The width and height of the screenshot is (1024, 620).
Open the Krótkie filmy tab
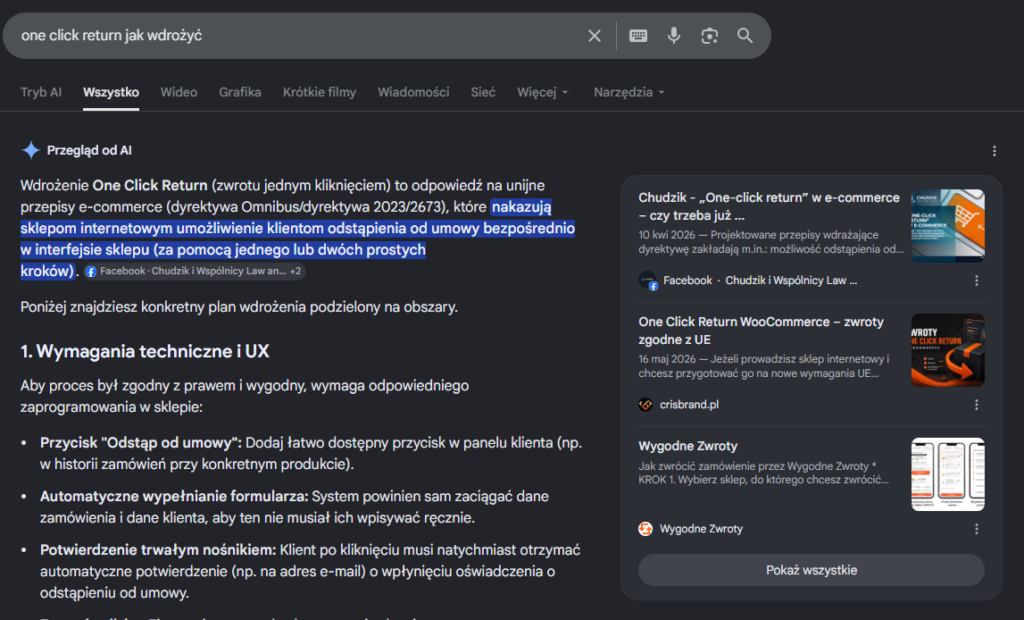tap(319, 92)
